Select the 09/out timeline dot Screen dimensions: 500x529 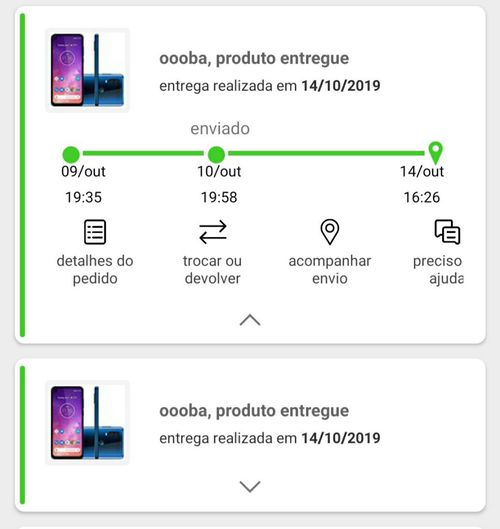[71, 155]
